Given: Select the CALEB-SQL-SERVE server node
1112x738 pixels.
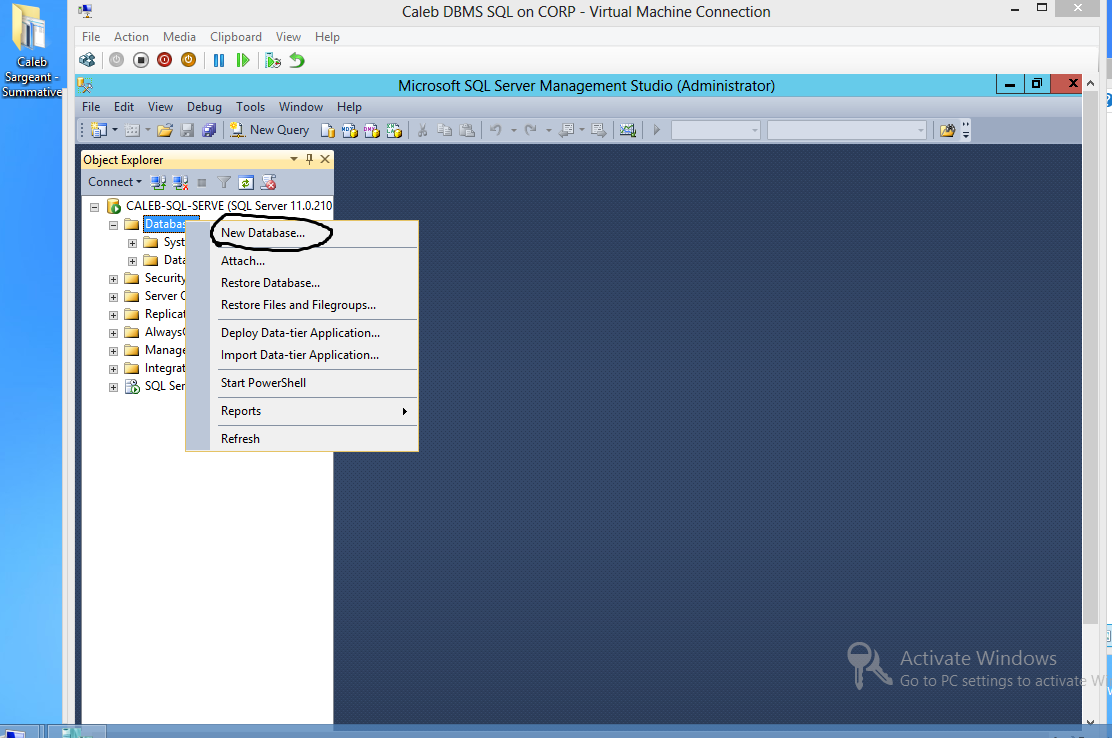Looking at the screenshot, I should coord(228,206).
